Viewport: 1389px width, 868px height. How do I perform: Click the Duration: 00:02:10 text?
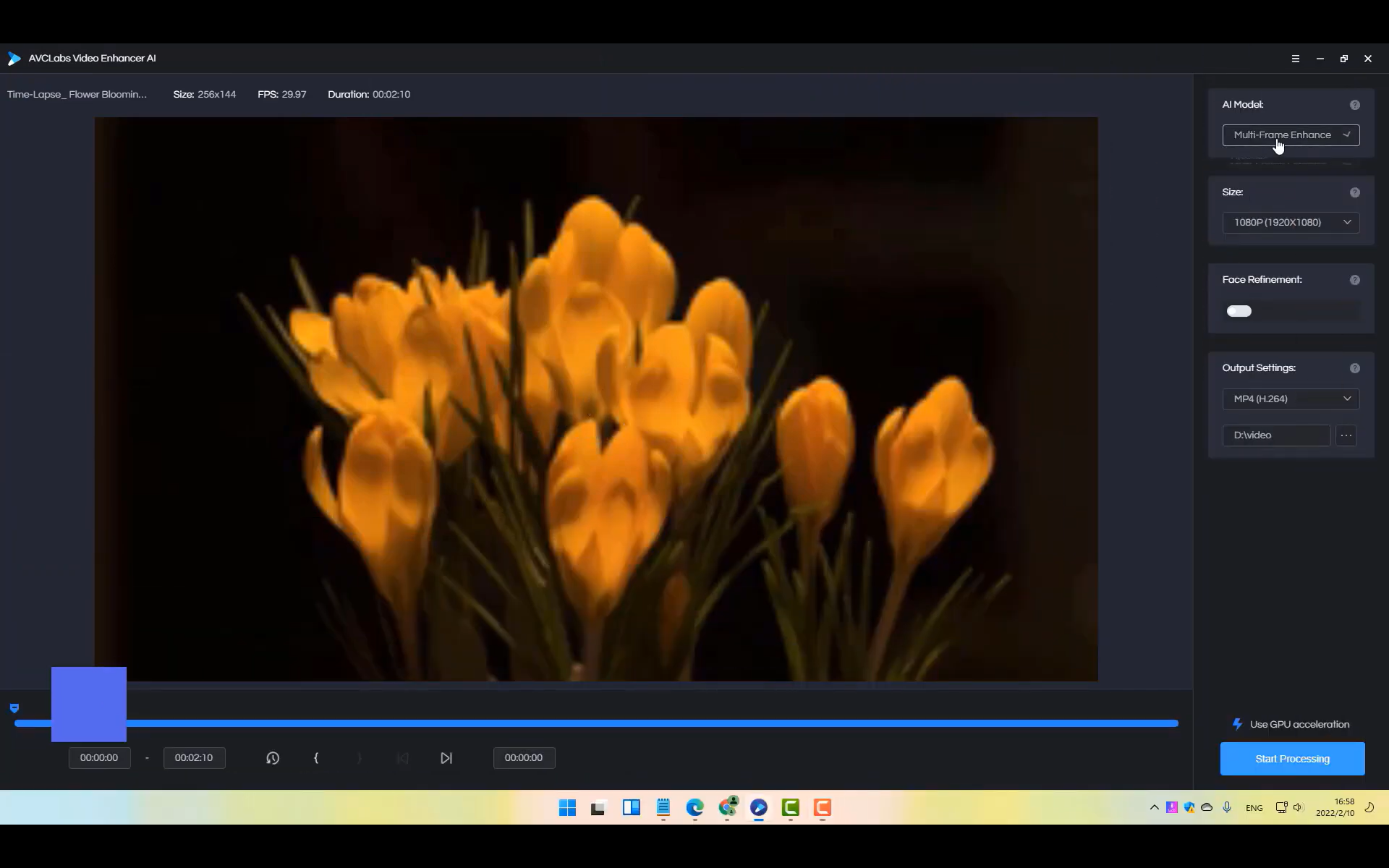click(x=369, y=95)
